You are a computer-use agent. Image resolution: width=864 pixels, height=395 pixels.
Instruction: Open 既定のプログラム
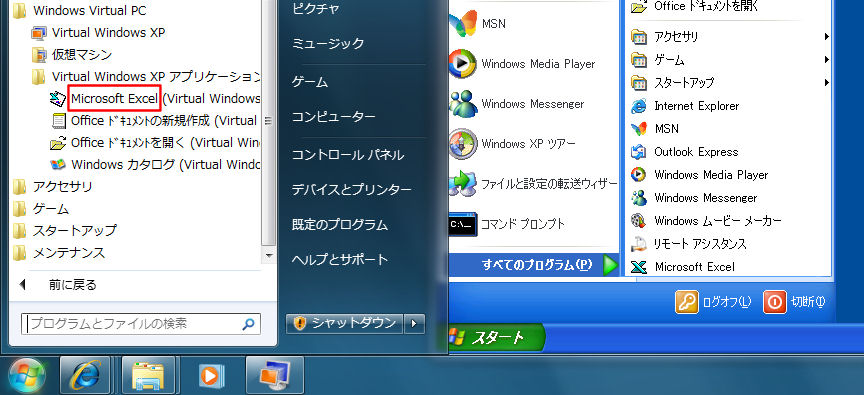(x=339, y=225)
